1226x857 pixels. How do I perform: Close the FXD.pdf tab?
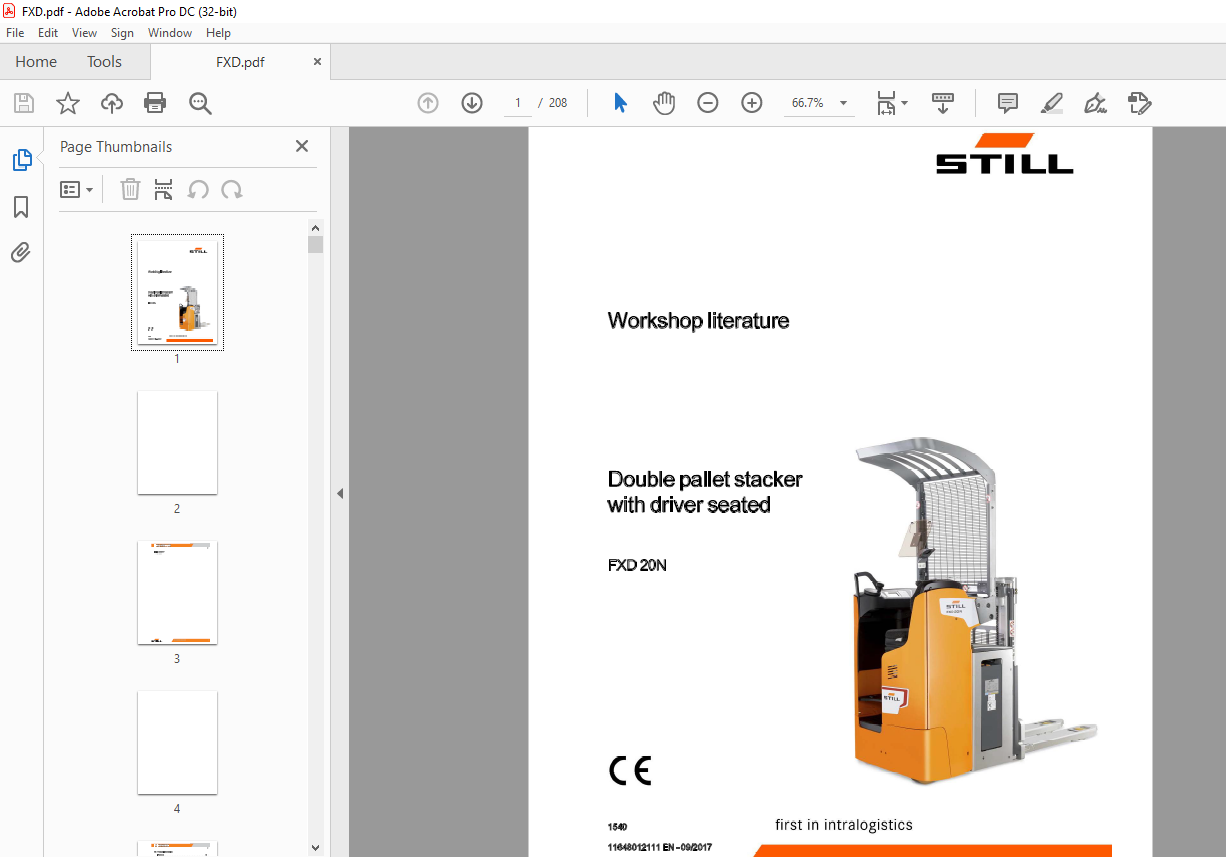click(318, 61)
